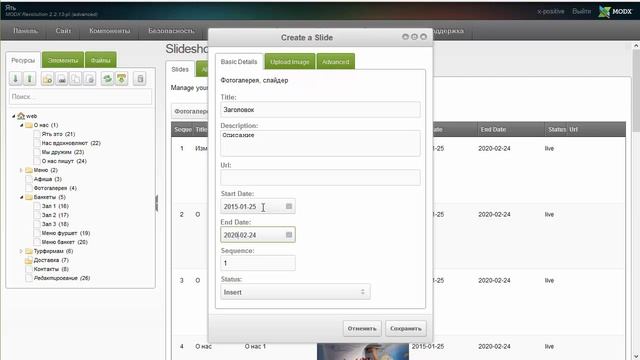Screen dimensions: 640x360
Task: Click the middle round button in Create a Slide title bar
Action: (414, 37)
